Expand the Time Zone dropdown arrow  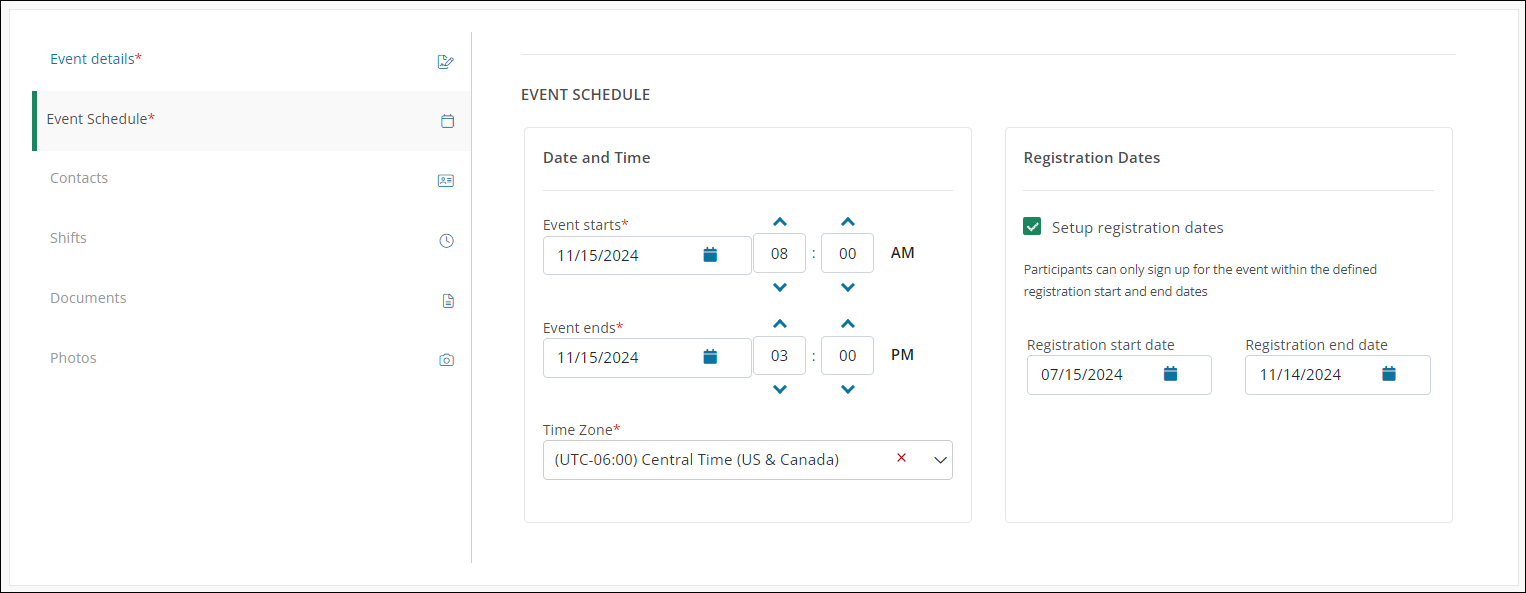940,460
